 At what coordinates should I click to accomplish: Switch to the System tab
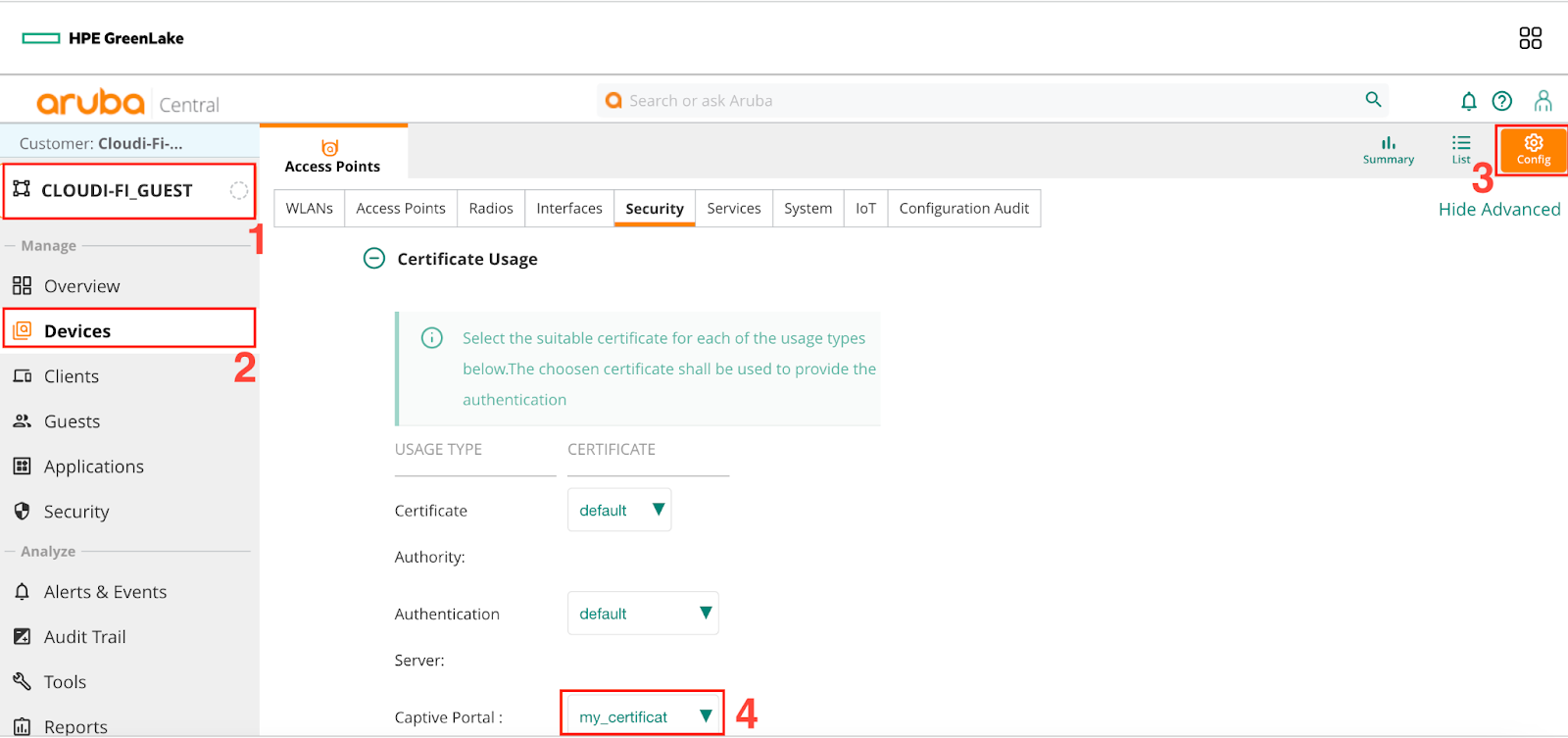click(808, 209)
